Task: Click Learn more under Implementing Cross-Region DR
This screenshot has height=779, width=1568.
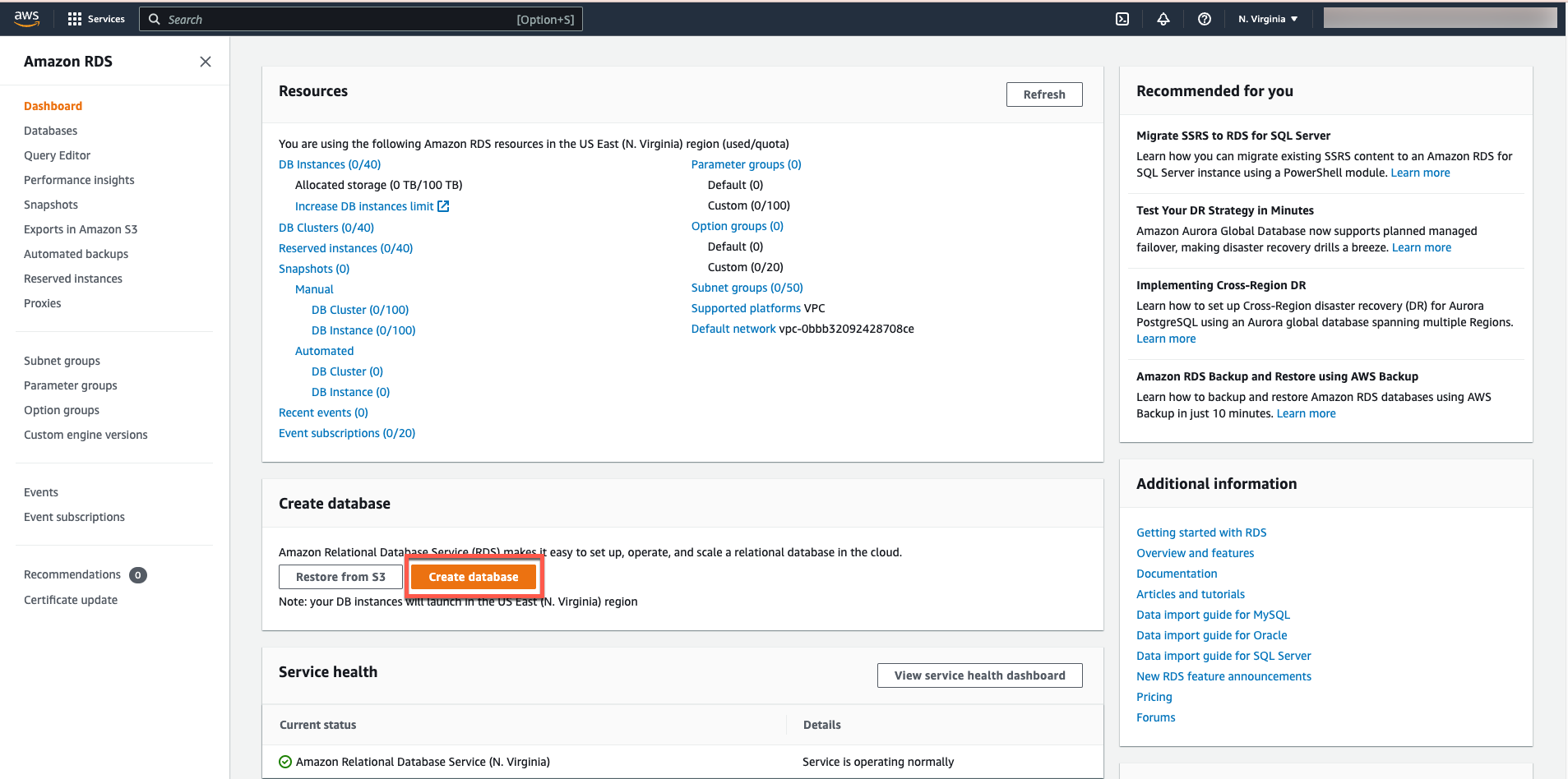Action: coord(1166,339)
